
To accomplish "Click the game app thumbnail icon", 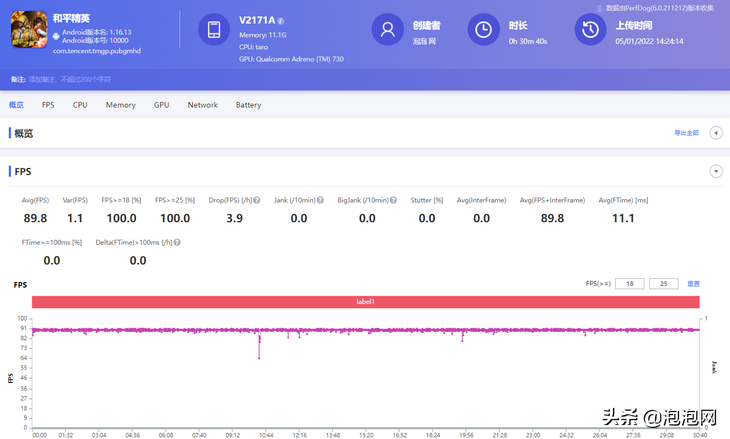I will coord(29,30).
